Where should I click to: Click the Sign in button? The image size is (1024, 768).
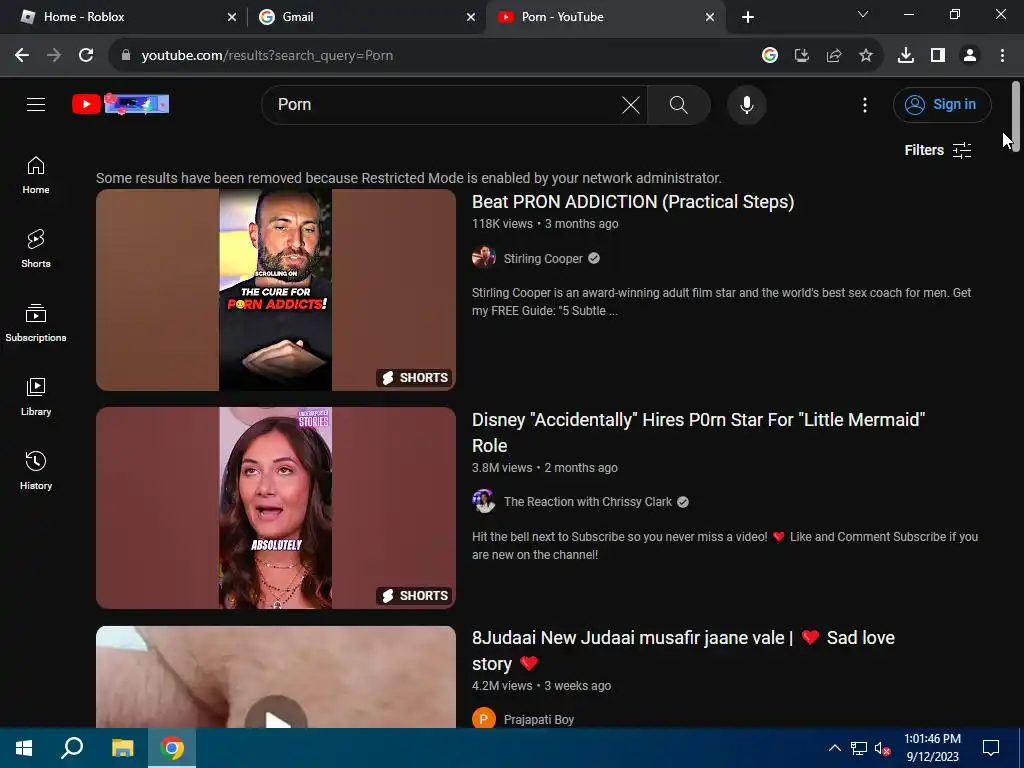(942, 104)
